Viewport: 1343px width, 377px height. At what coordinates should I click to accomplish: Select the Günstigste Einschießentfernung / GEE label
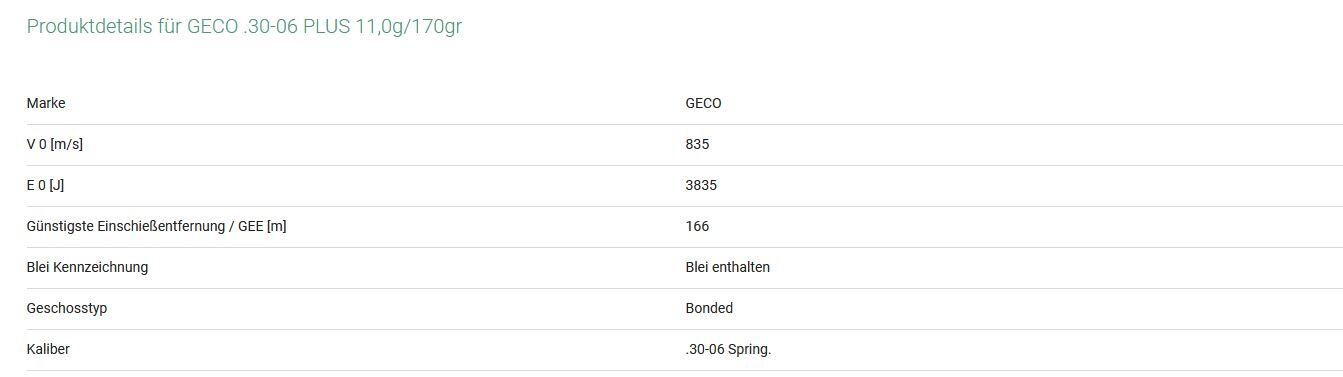[156, 226]
